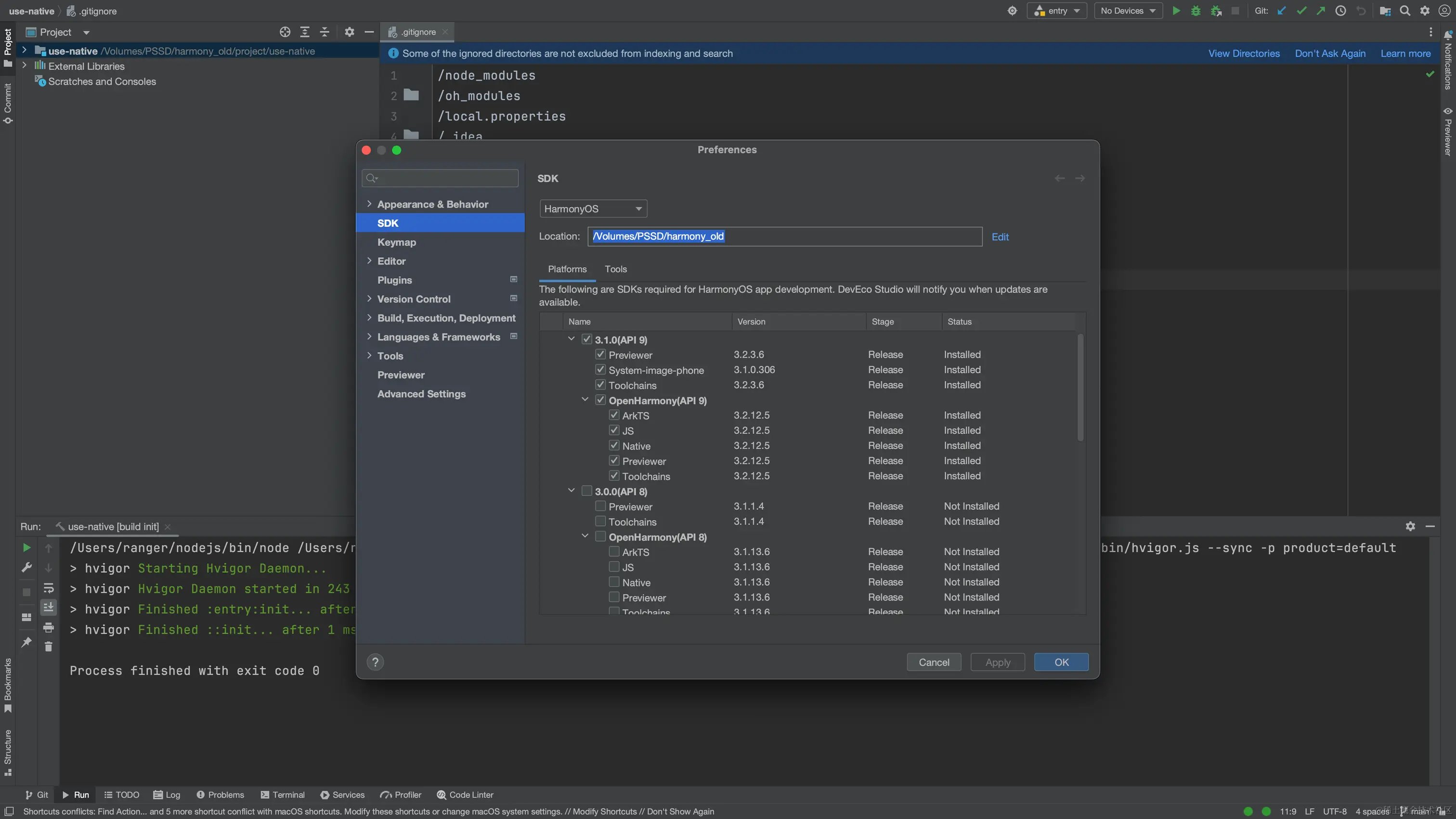Toggle OpenHarmony(API 9) checkbox
This screenshot has width=1456, height=819.
pyautogui.click(x=600, y=400)
